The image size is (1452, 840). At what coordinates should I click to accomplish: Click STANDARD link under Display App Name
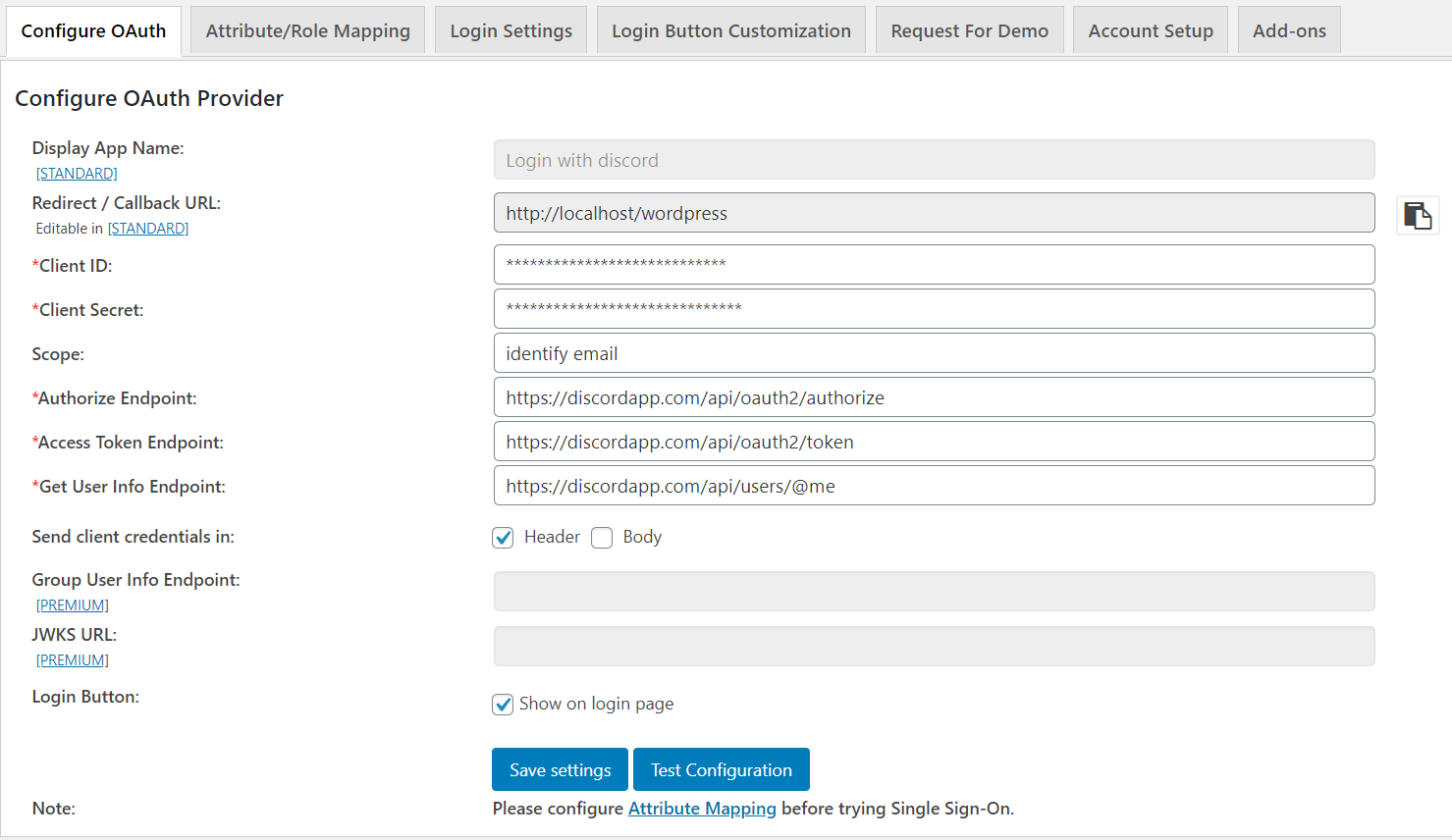tap(76, 173)
